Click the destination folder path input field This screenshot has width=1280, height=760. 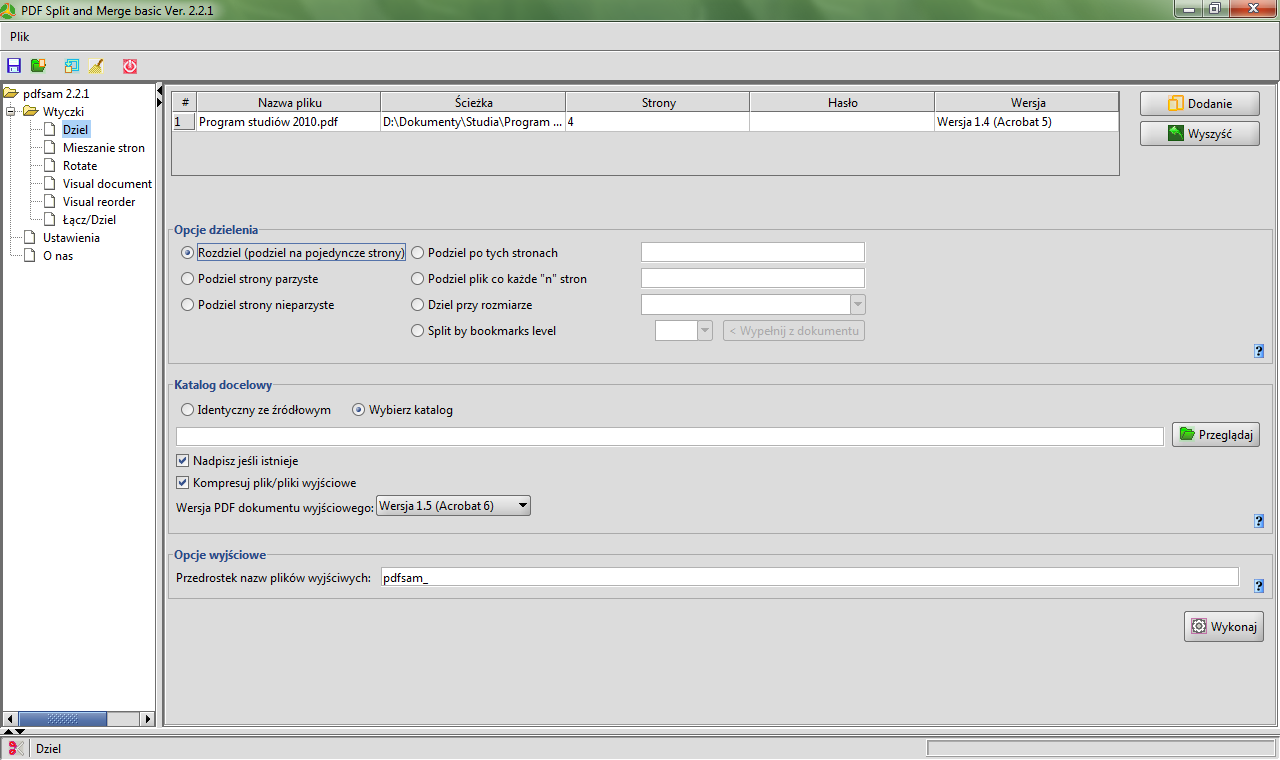click(669, 436)
